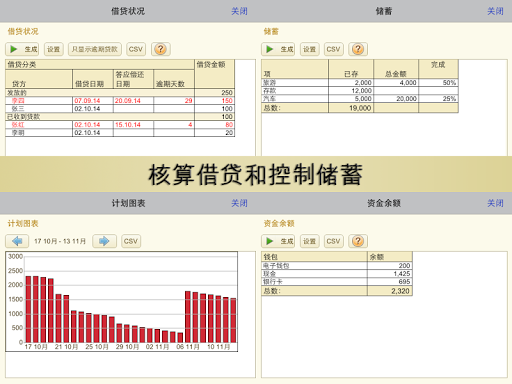Click the green generate button in 借贷状况 panel

(x=22, y=49)
